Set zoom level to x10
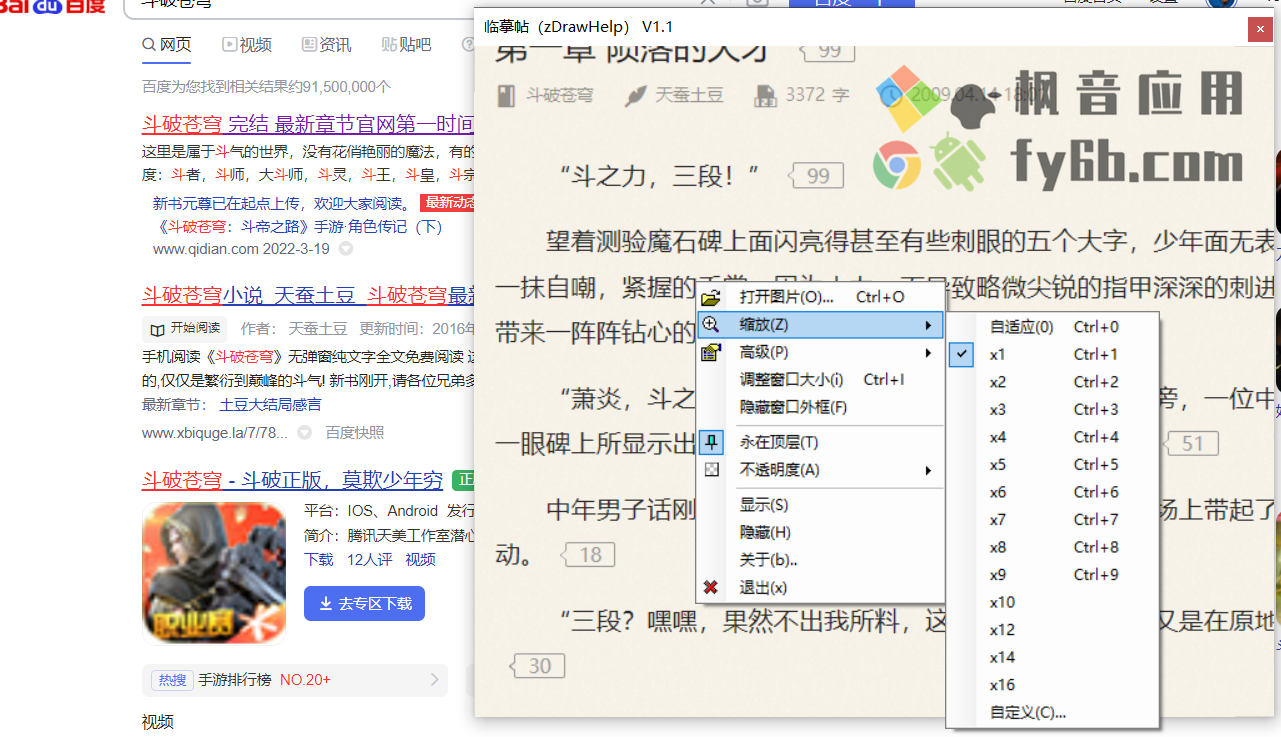This screenshot has height=737, width=1281. [x=1052, y=602]
